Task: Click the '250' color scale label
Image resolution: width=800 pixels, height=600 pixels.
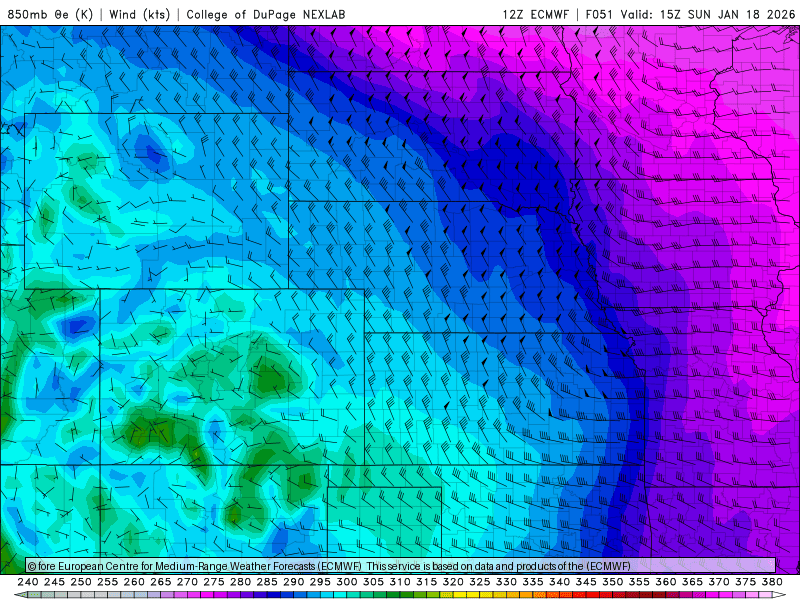Action: tap(81, 582)
